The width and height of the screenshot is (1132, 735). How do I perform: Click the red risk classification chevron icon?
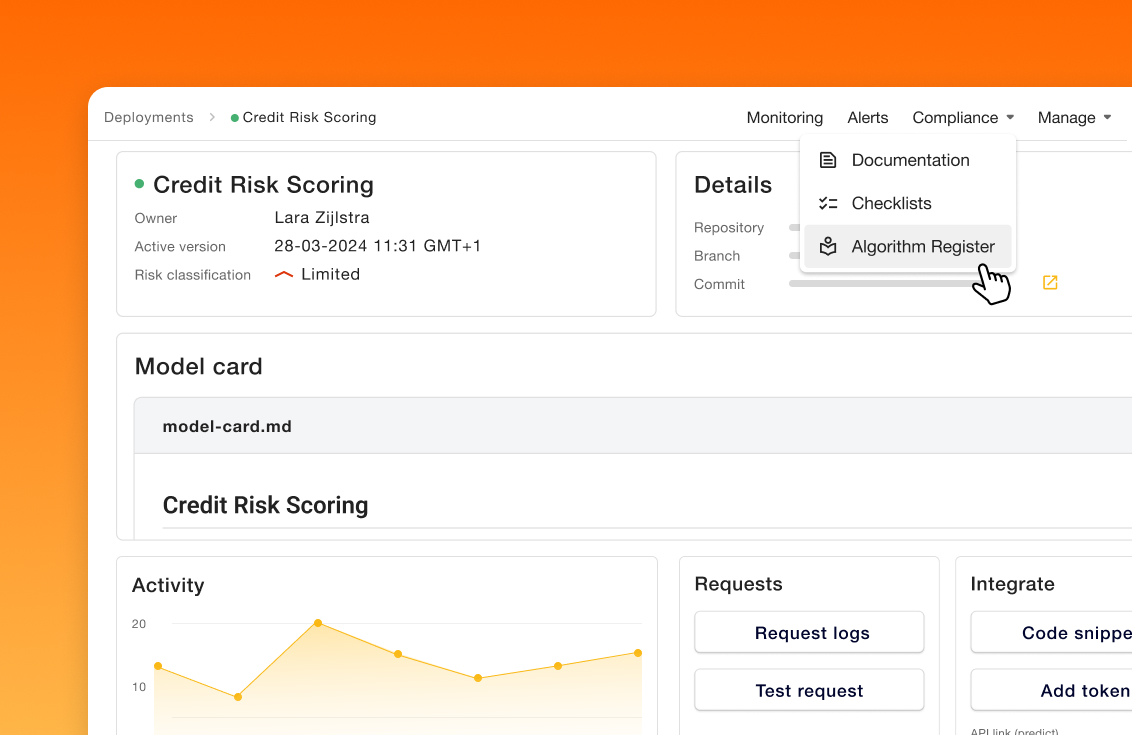(x=284, y=274)
